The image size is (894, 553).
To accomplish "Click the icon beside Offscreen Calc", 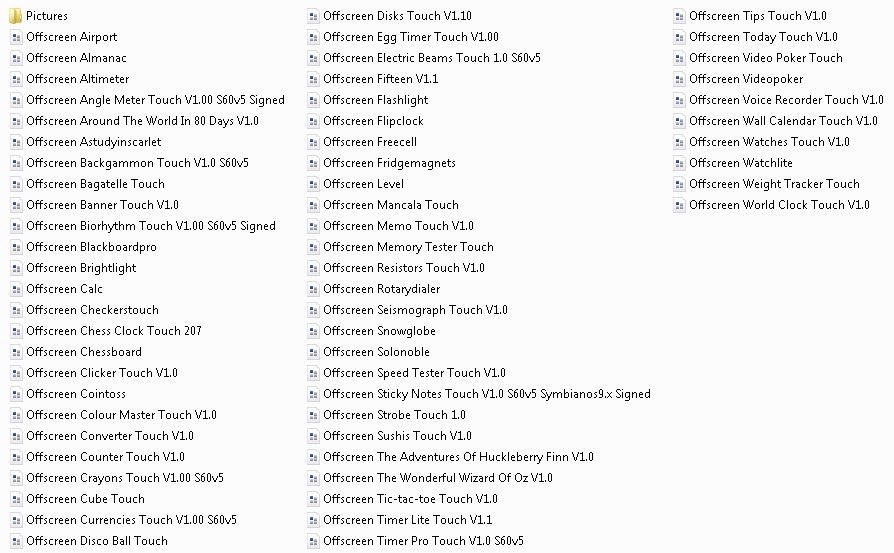I will 16,289.
